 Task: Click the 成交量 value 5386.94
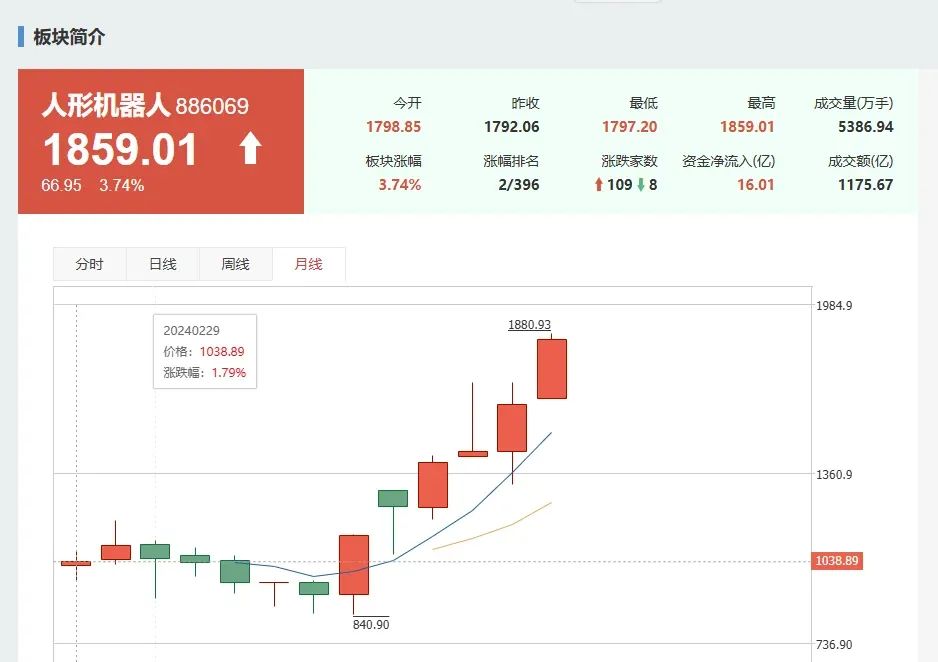(866, 127)
